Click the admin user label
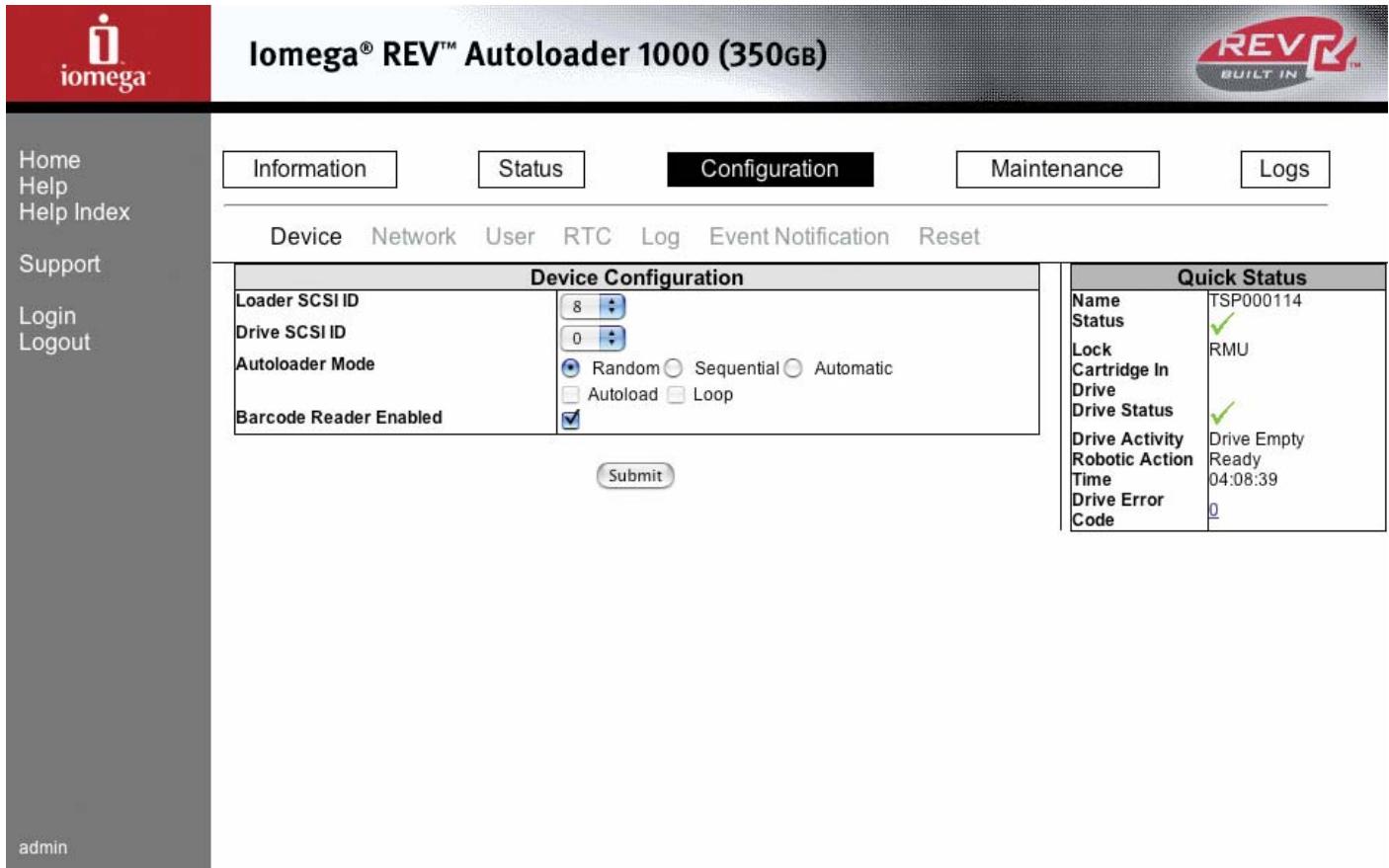This screenshot has width=1389, height=868. point(43,847)
